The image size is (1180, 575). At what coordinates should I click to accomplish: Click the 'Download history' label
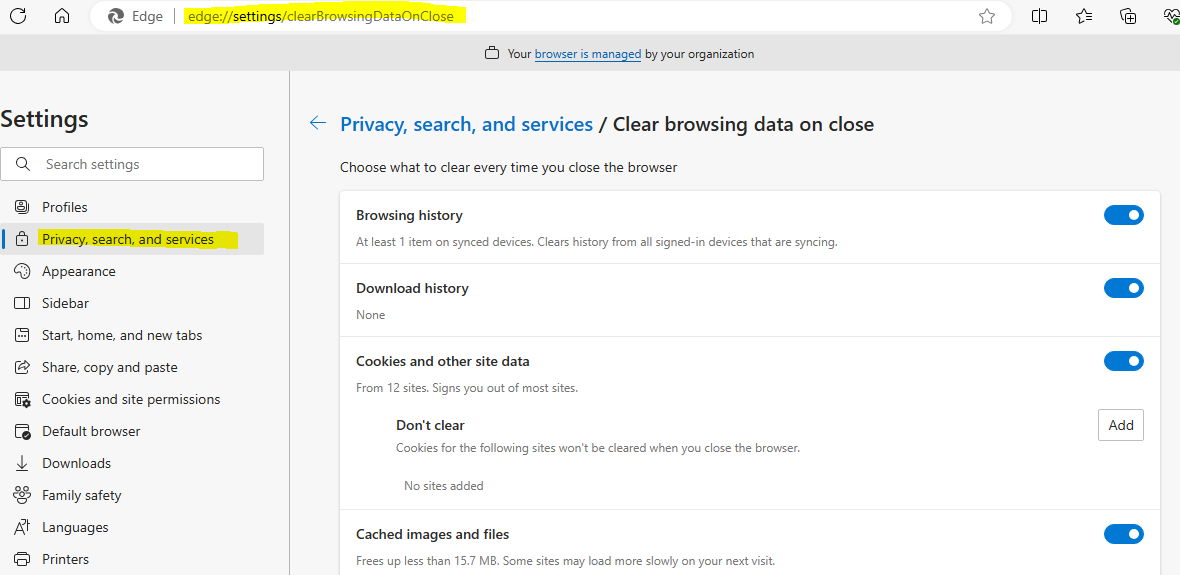(412, 288)
